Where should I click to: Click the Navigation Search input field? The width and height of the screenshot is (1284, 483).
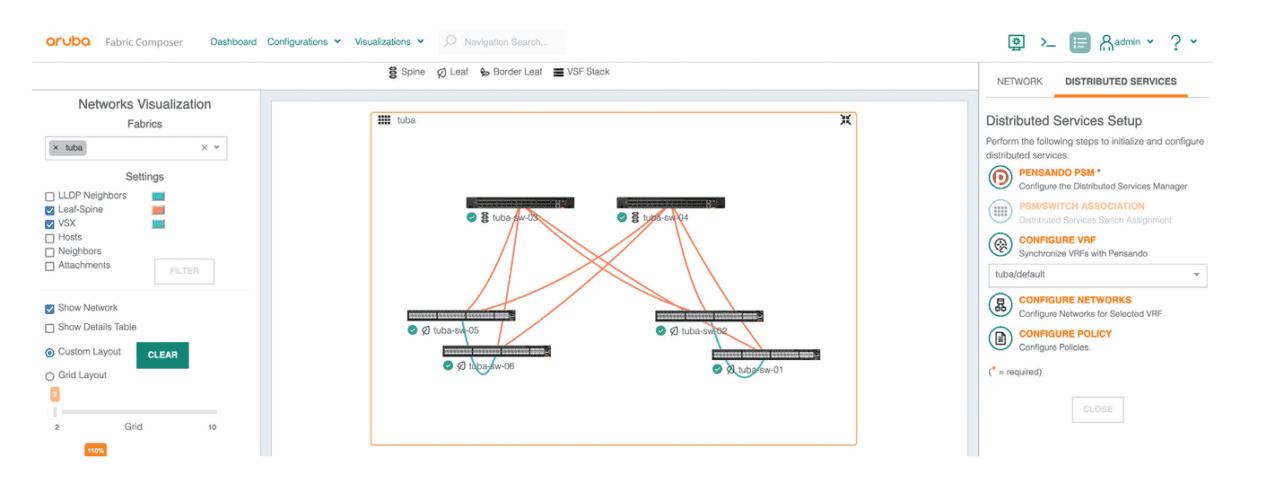(502, 42)
